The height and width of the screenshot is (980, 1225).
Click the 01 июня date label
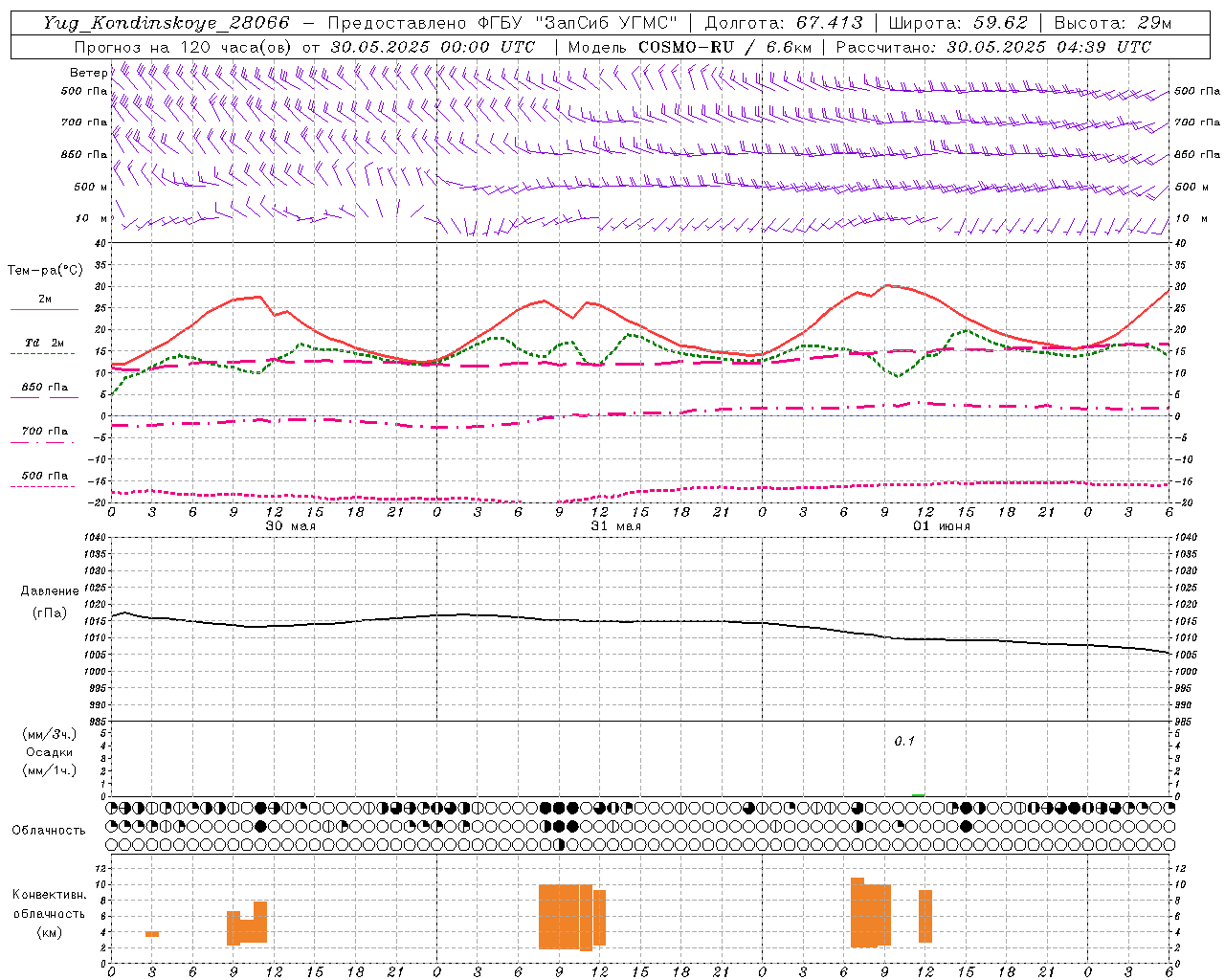941,526
